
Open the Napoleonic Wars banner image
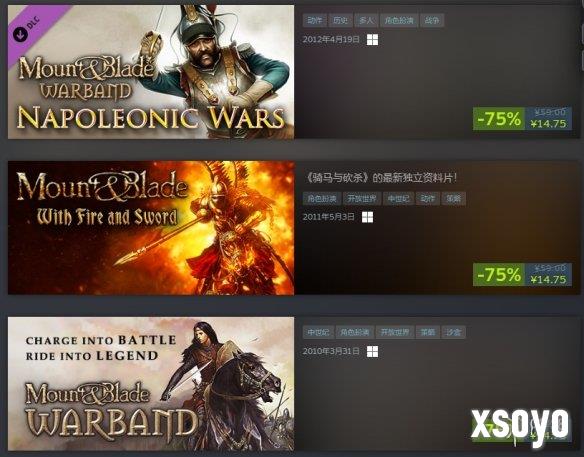tap(151, 72)
